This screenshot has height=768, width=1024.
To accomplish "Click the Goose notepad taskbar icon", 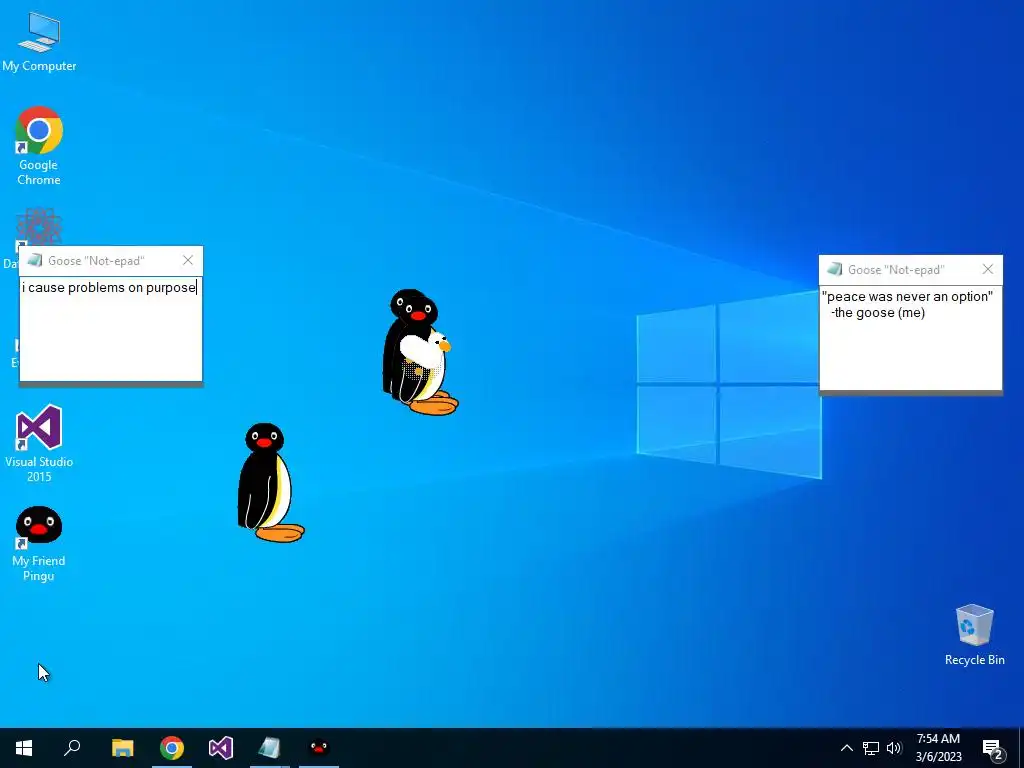I will click(x=270, y=748).
